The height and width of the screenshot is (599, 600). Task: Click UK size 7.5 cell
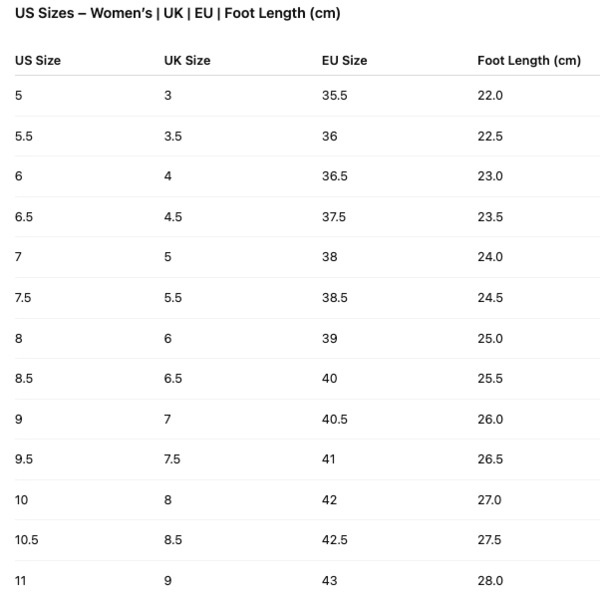[172, 459]
